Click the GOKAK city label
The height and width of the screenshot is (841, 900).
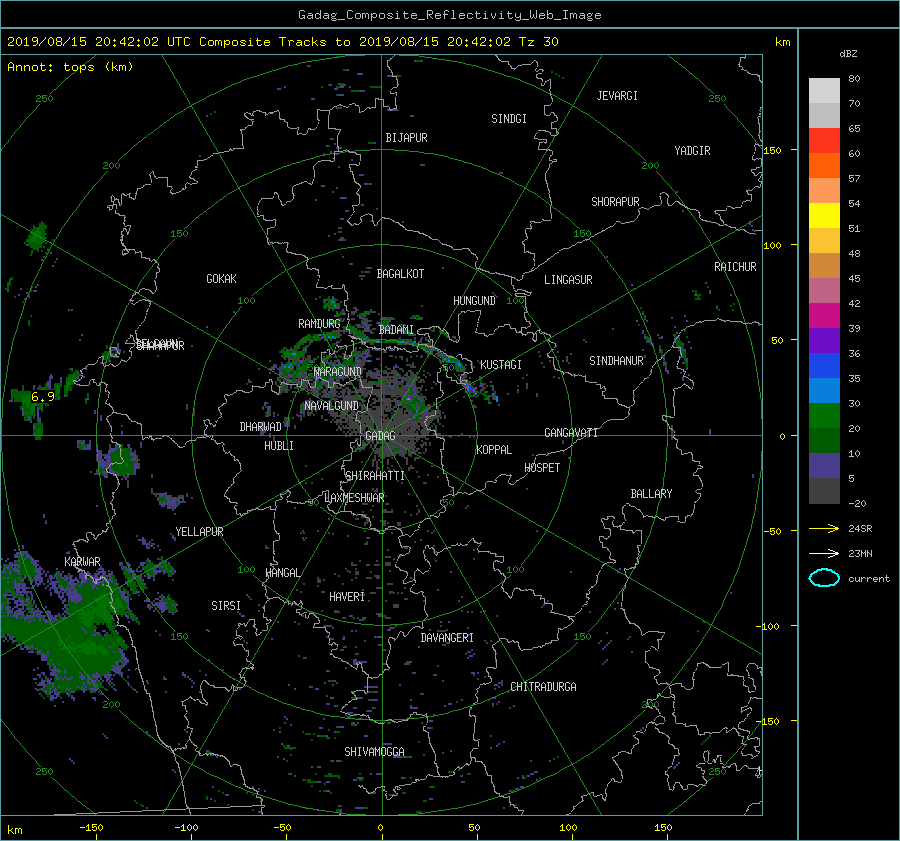click(x=221, y=279)
